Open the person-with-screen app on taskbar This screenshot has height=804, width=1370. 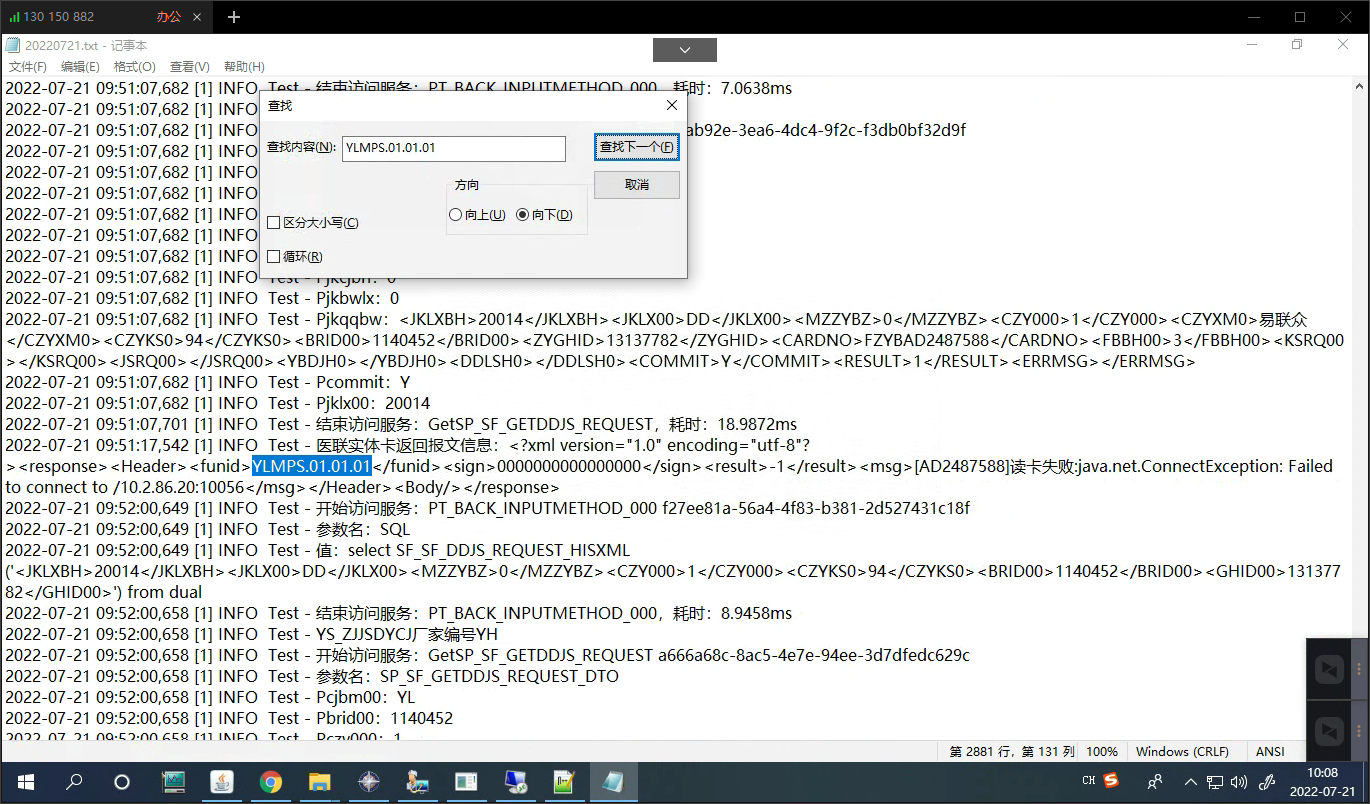point(417,781)
